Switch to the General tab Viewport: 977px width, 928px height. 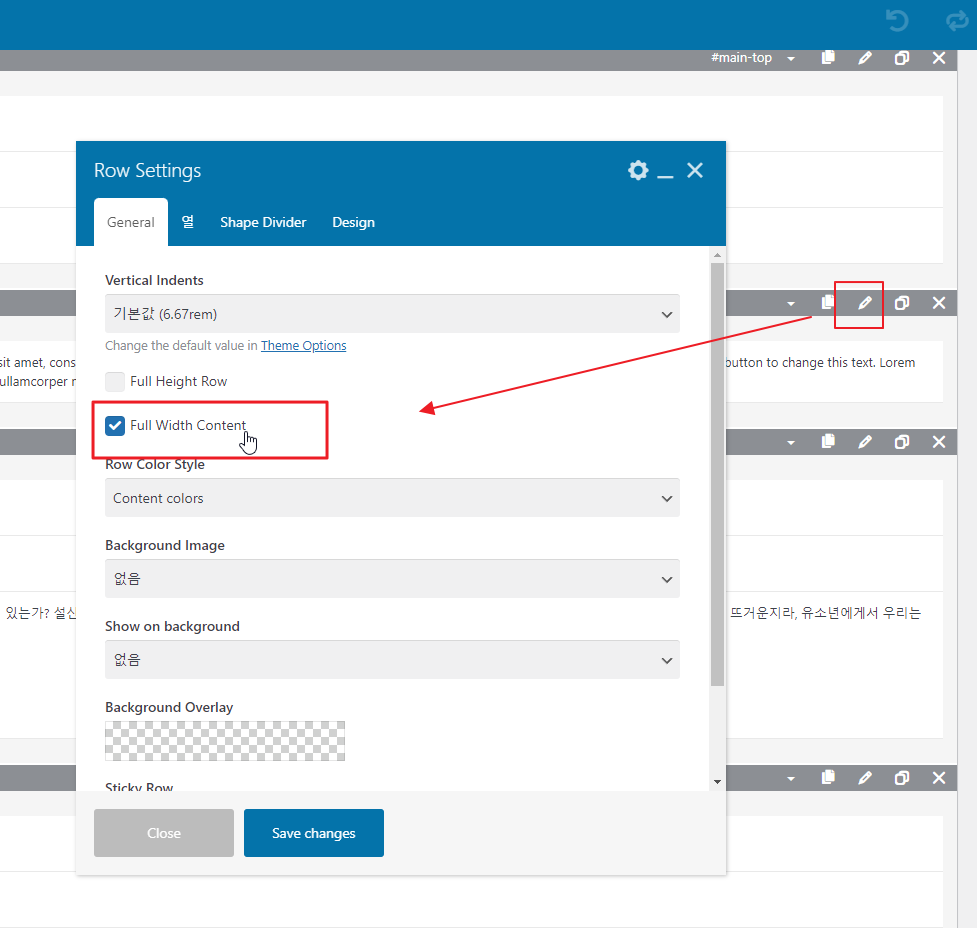(131, 222)
